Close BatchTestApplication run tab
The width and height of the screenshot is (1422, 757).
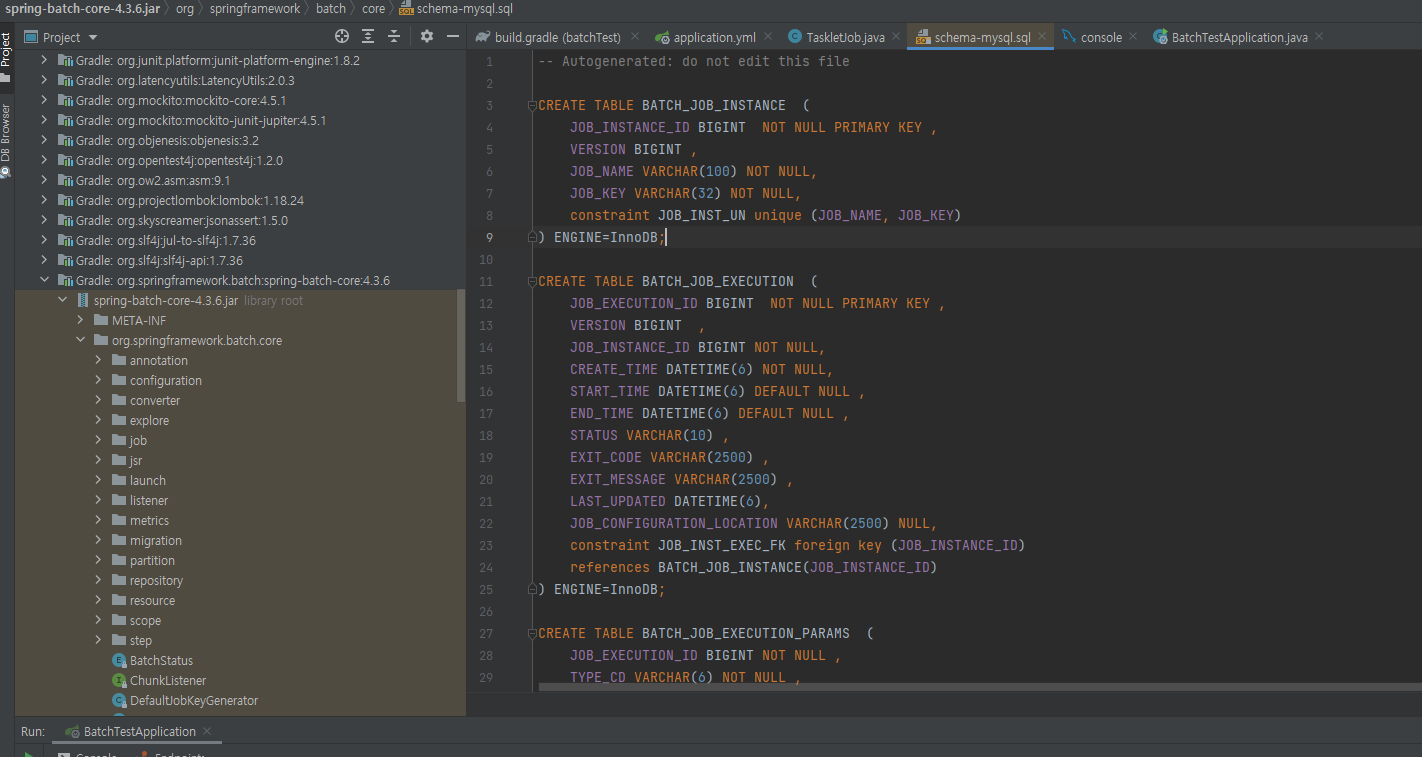208,731
